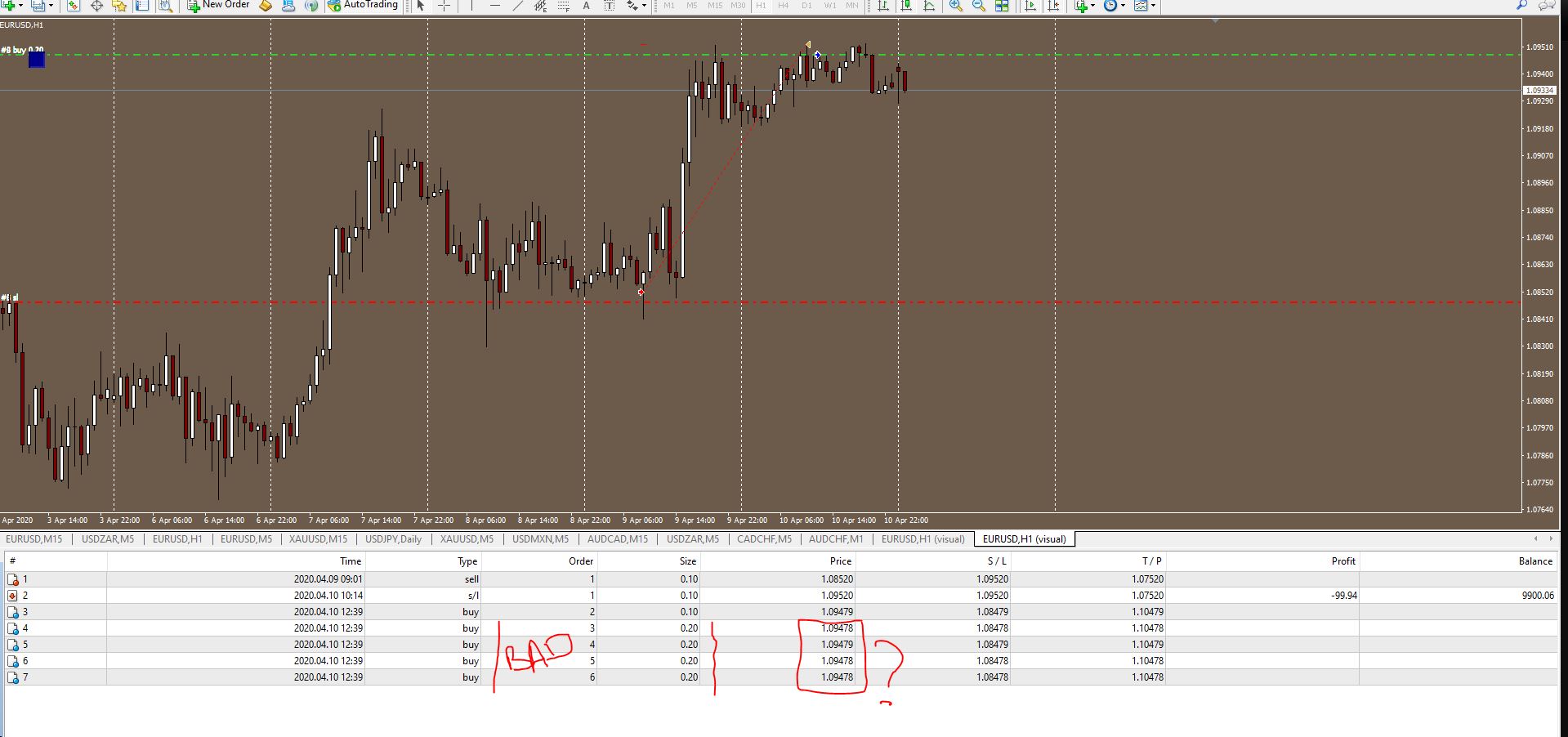Click the T / P column header
This screenshot has width=1568, height=737.
[x=1088, y=561]
